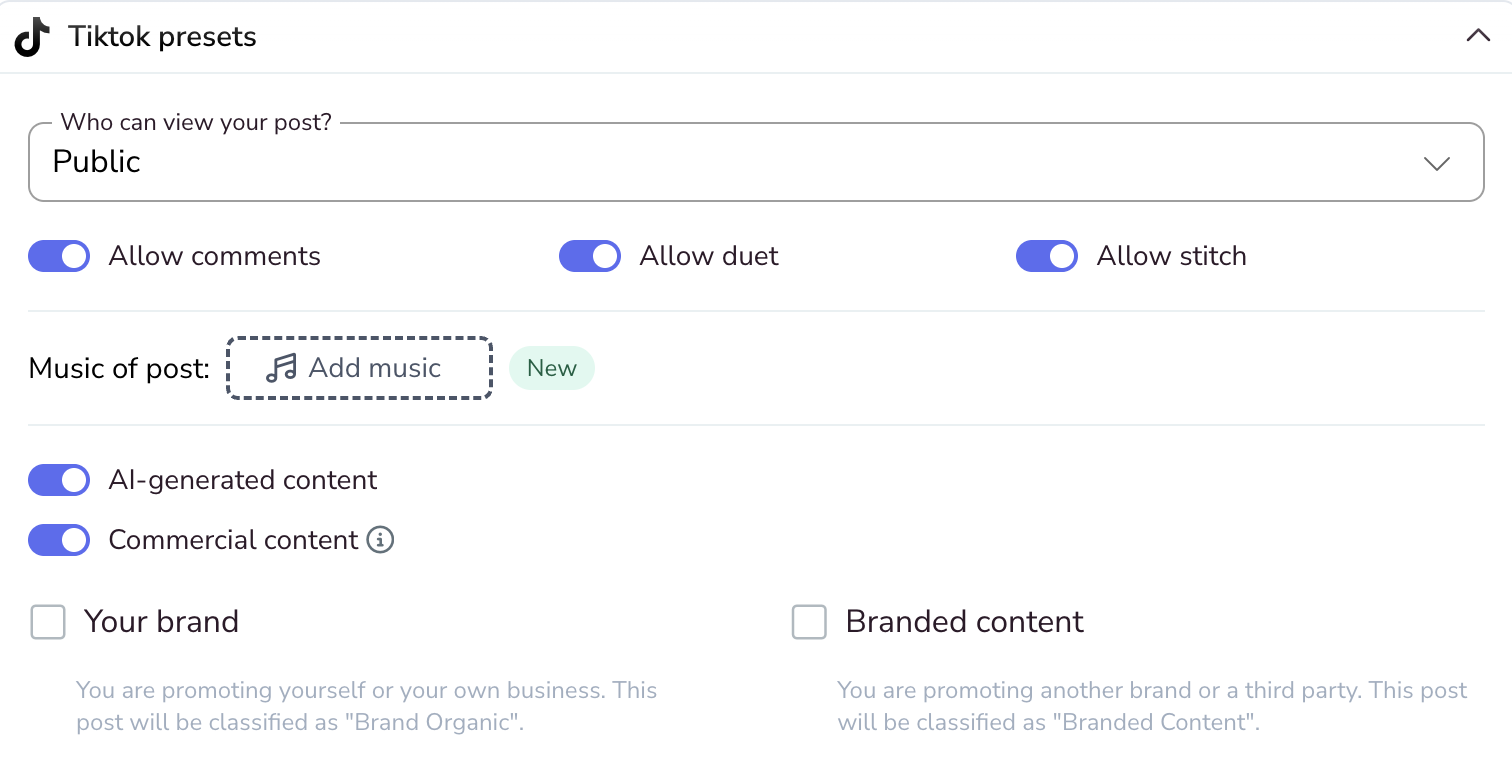1512x764 pixels.
Task: Tick the Branded content checkbox
Action: point(809,622)
